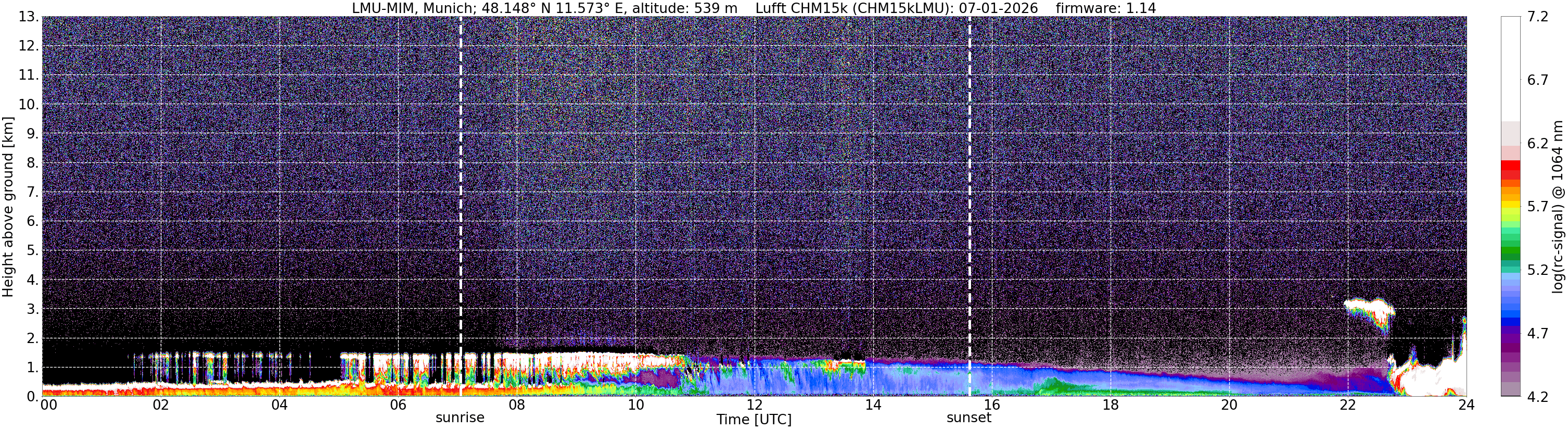Click the colorbar tick label '4.2'

[1538, 397]
